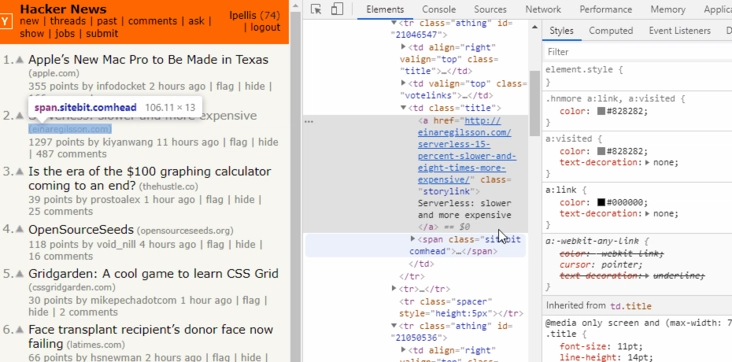Upvote the face transplant story
The height and width of the screenshot is (362, 732).
20,329
